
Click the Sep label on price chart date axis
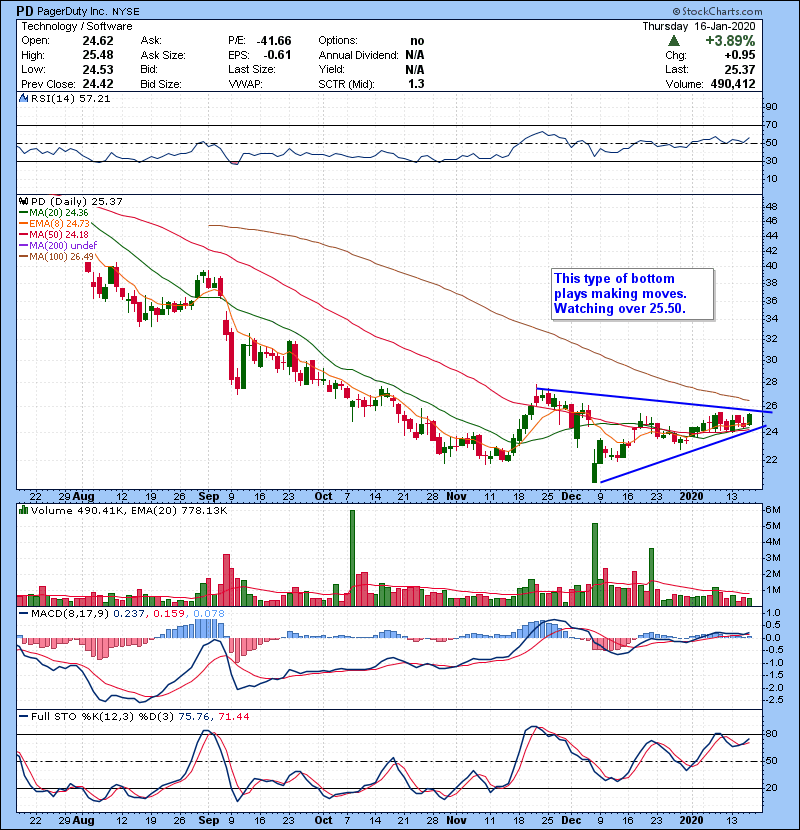point(209,497)
